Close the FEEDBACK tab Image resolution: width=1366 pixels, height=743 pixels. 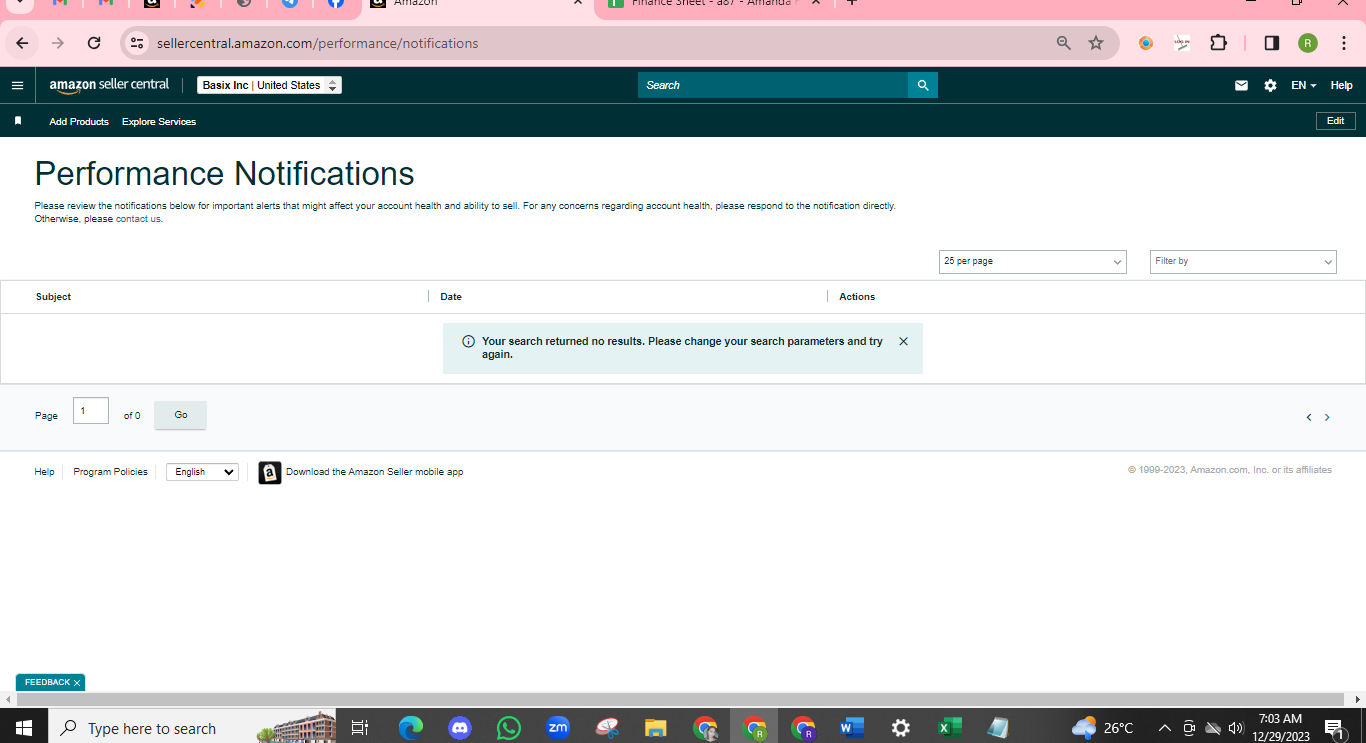(x=77, y=683)
